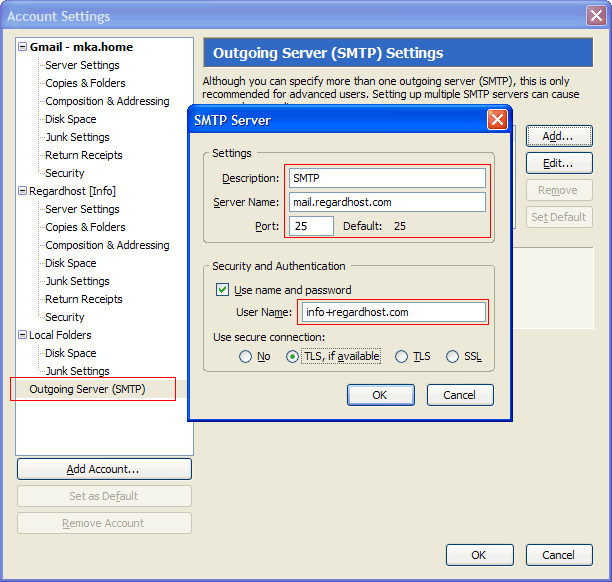Open Outgoing Server (SMTP) in sidebar

pyautogui.click(x=87, y=389)
